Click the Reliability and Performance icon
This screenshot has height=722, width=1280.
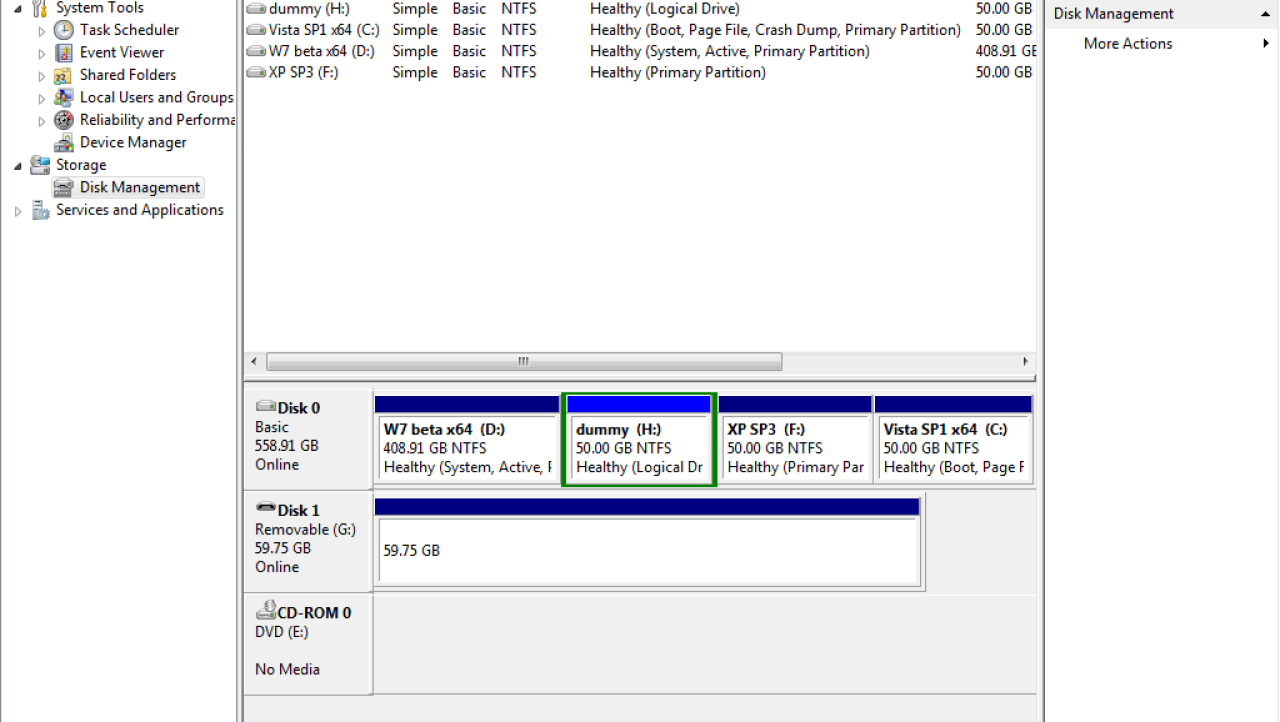[x=64, y=120]
